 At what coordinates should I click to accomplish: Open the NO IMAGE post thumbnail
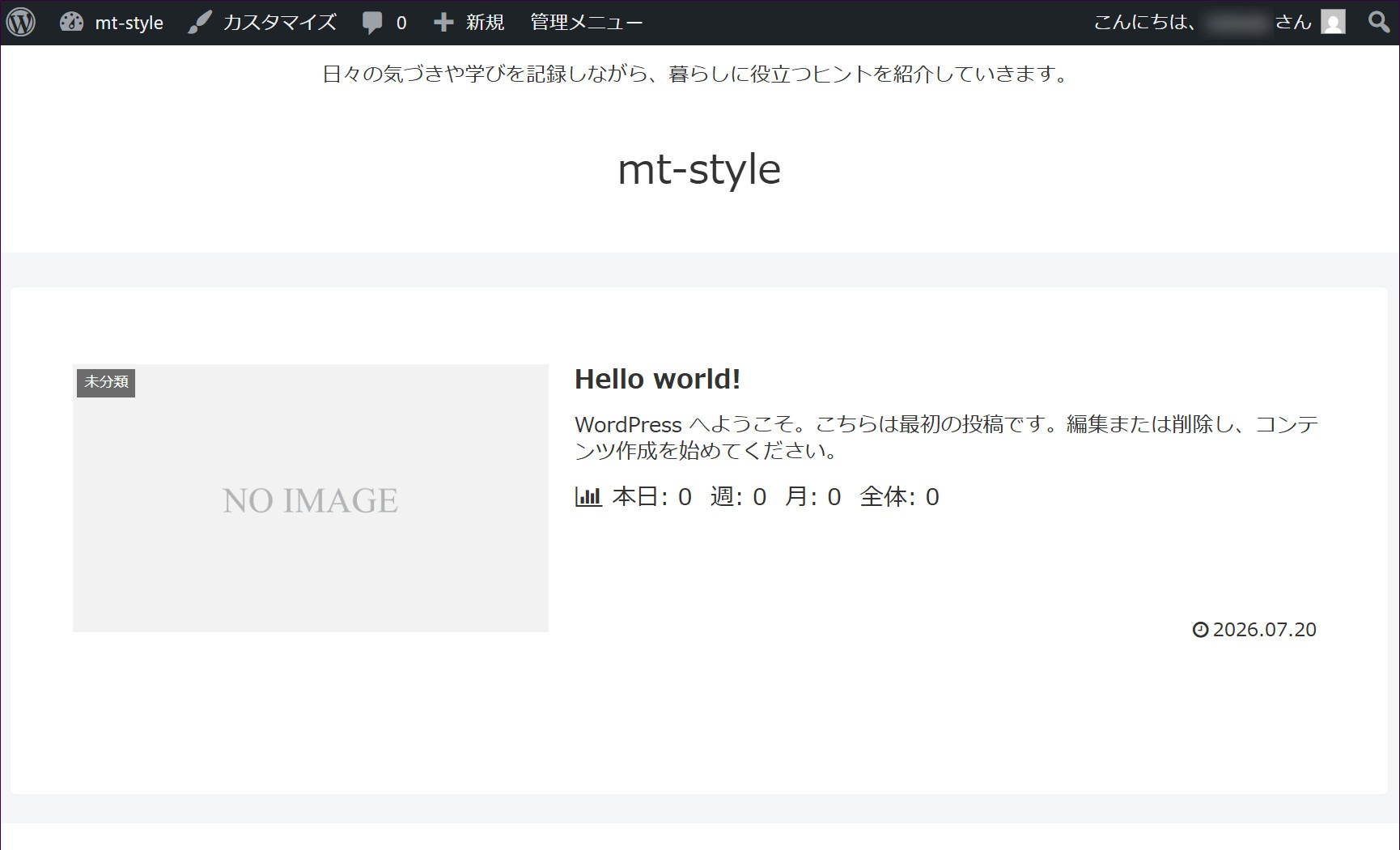point(311,498)
